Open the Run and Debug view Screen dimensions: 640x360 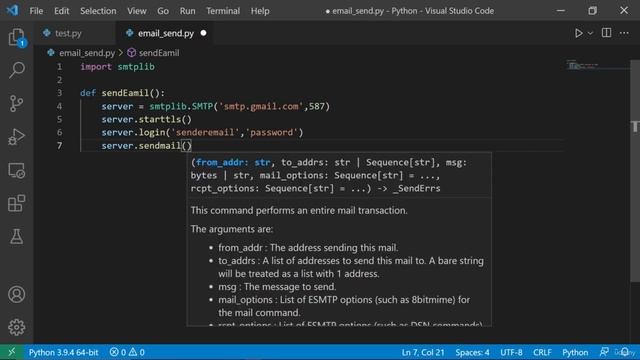click(x=16, y=137)
